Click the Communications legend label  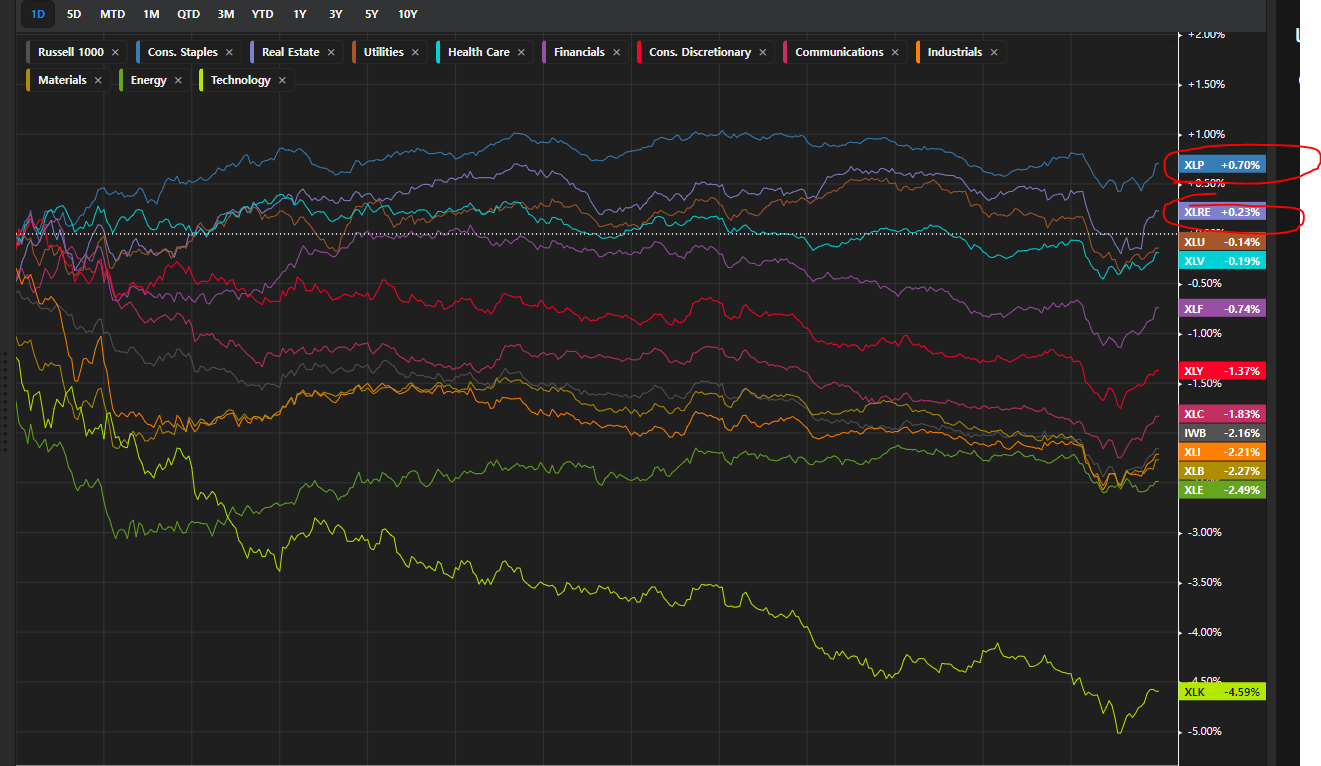[x=839, y=52]
